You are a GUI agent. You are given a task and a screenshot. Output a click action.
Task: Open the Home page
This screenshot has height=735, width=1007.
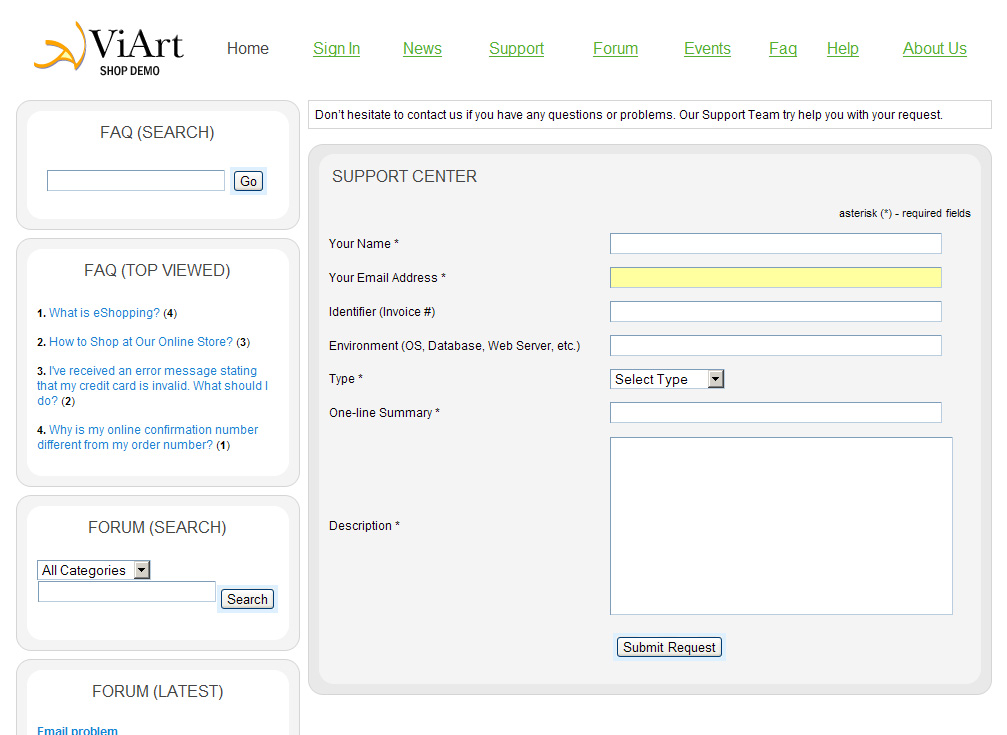(248, 49)
